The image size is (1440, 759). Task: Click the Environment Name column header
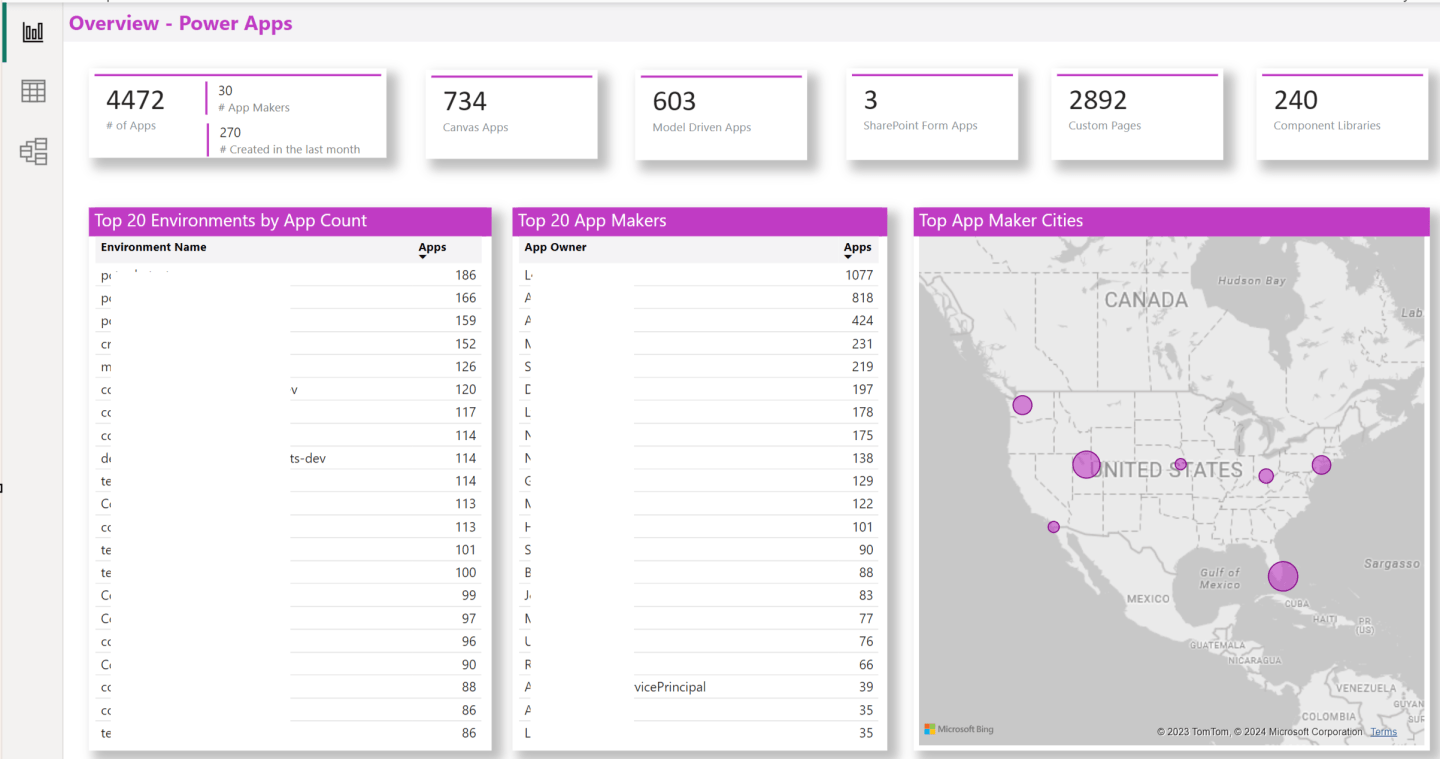click(x=153, y=247)
